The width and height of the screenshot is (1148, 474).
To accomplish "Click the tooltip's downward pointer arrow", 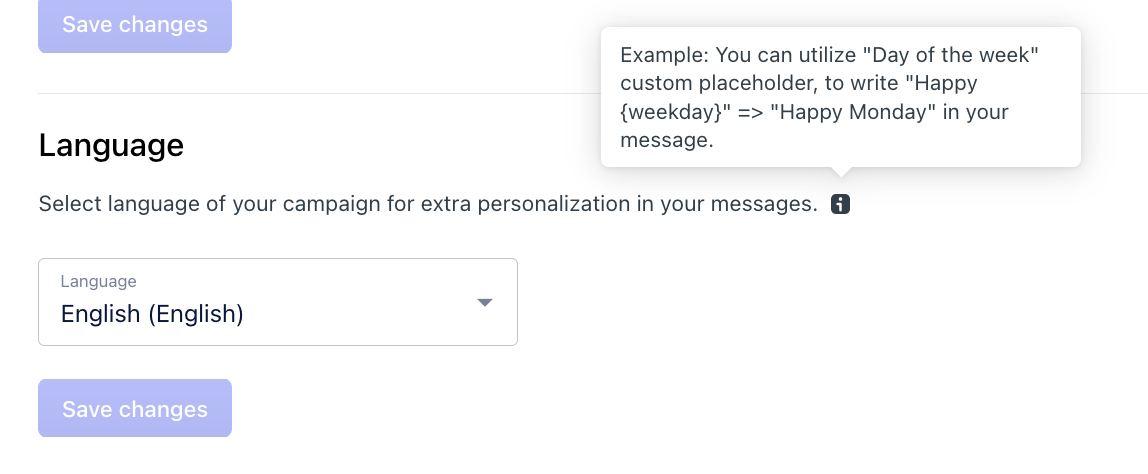I will tap(841, 171).
